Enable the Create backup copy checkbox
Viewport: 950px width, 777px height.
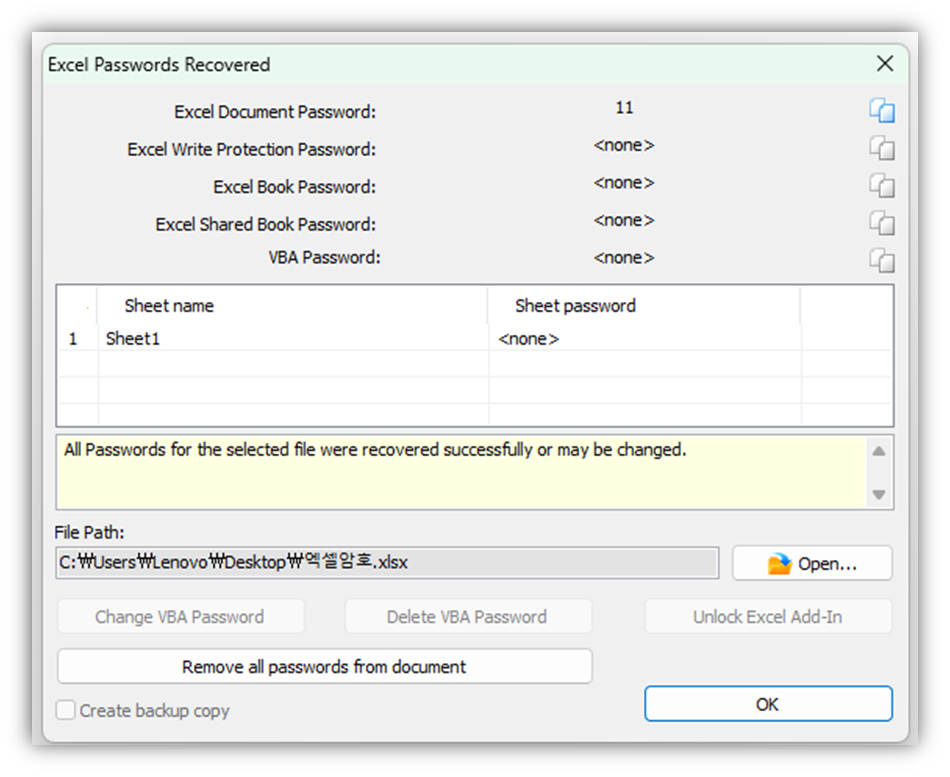pos(66,711)
